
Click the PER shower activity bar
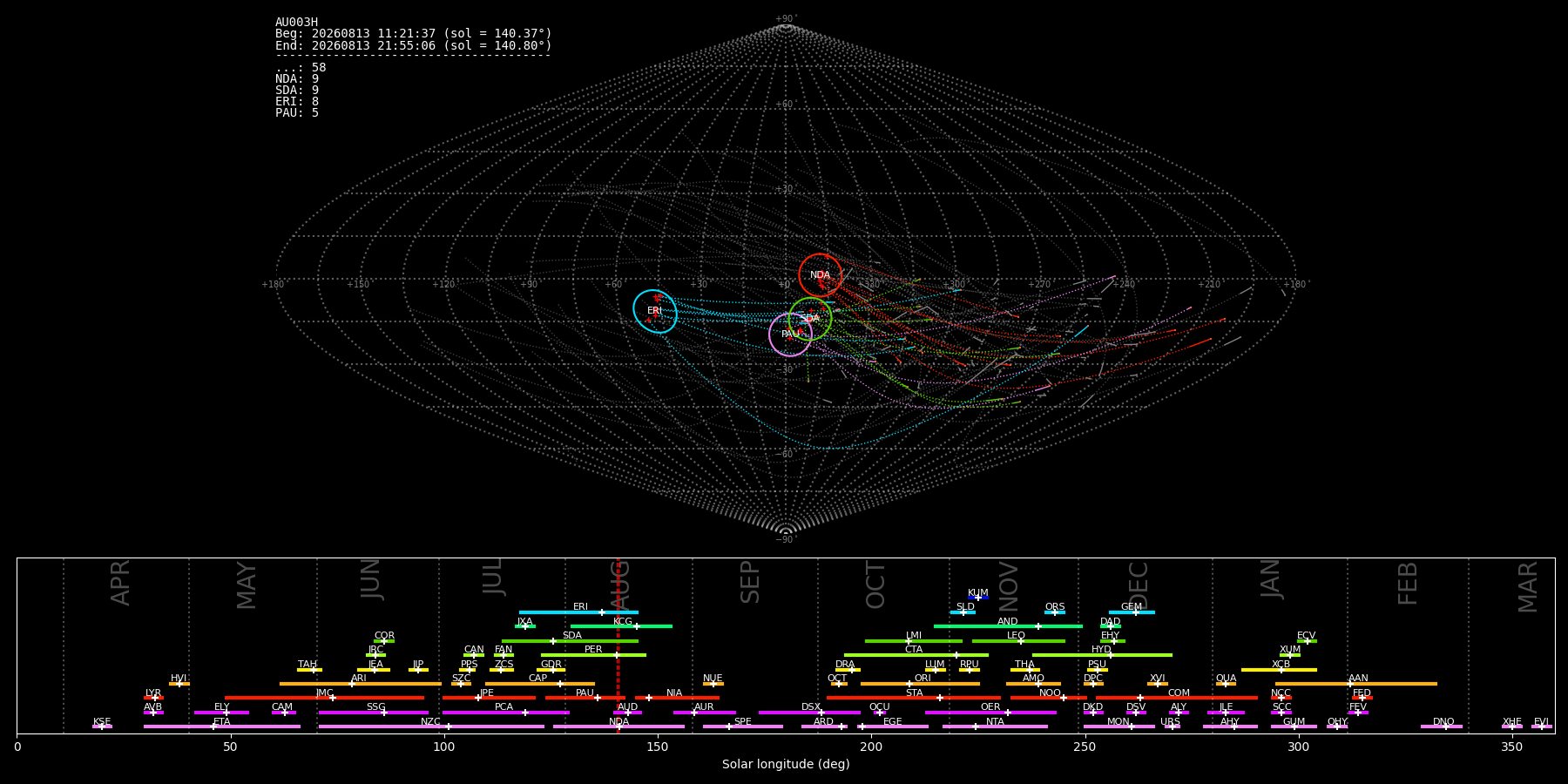pos(593,655)
